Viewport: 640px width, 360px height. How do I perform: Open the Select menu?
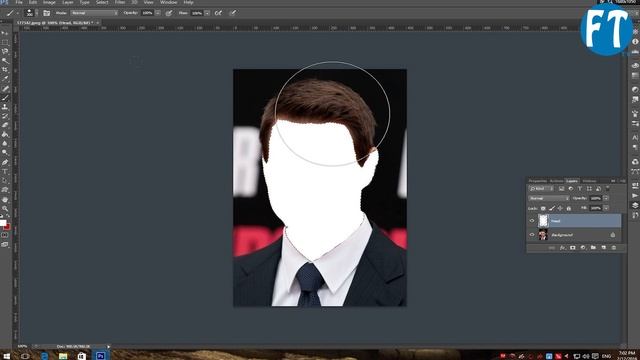pyautogui.click(x=102, y=2)
